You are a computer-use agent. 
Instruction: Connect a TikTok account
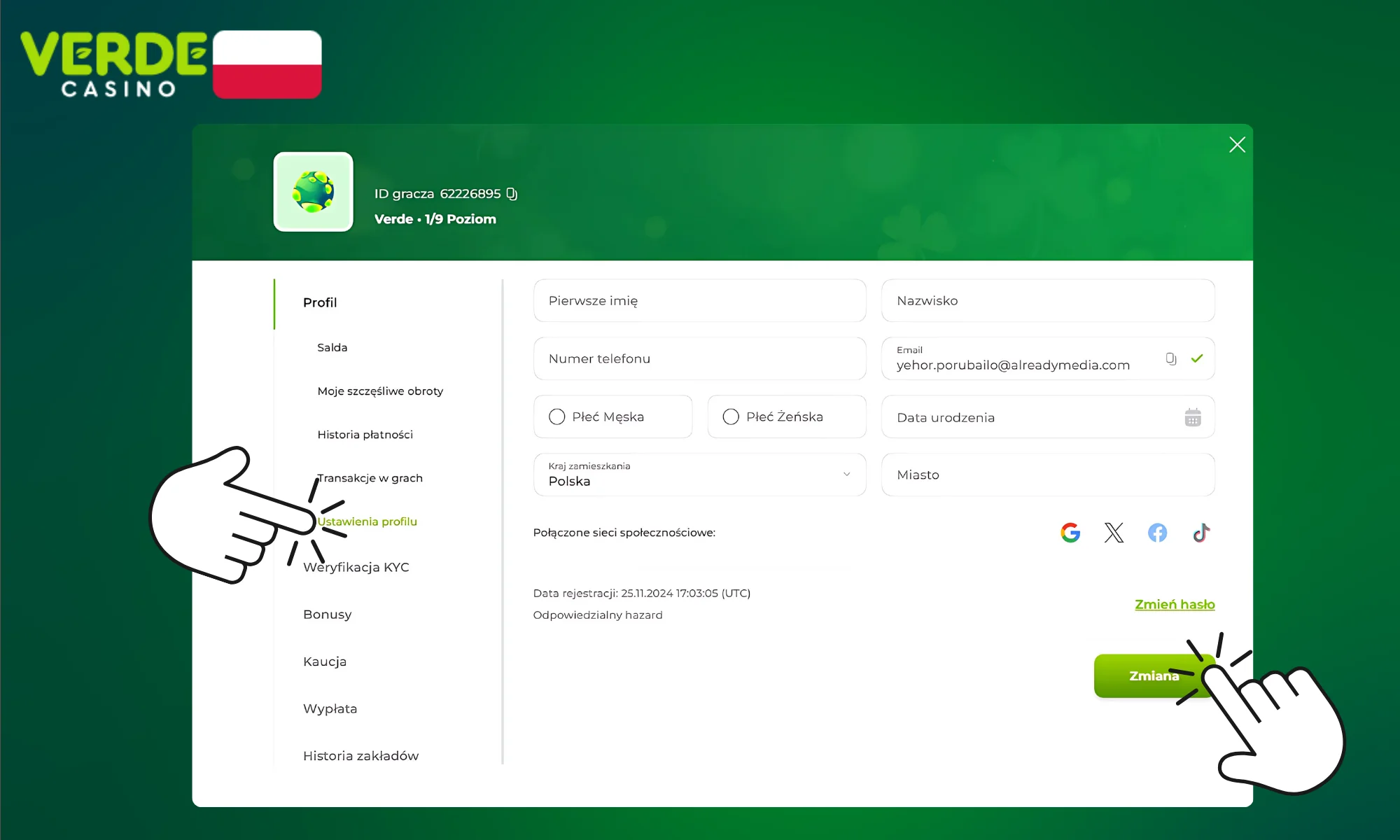(x=1200, y=533)
